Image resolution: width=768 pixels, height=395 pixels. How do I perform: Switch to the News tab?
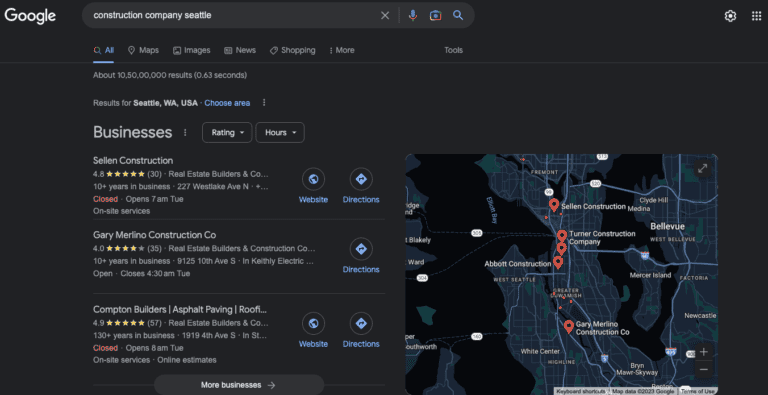[x=240, y=50]
